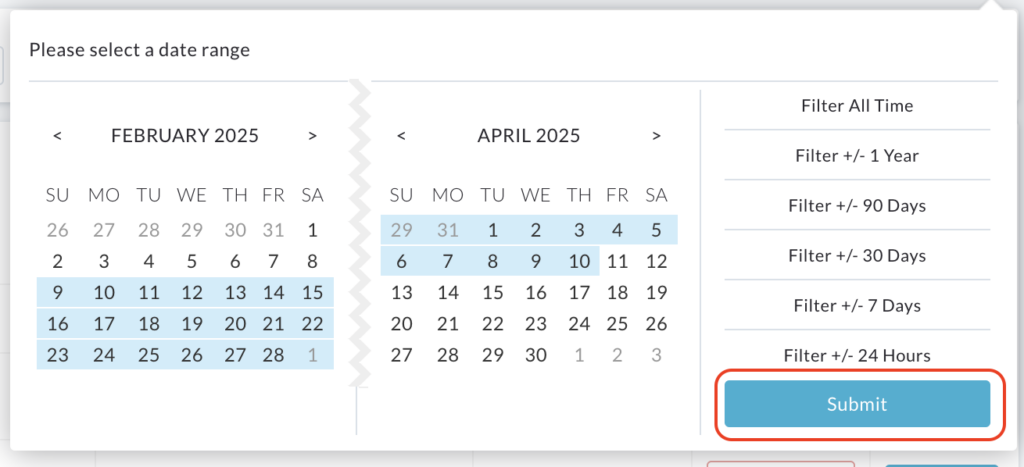Select greyed January 26 in February calendar

pyautogui.click(x=57, y=230)
